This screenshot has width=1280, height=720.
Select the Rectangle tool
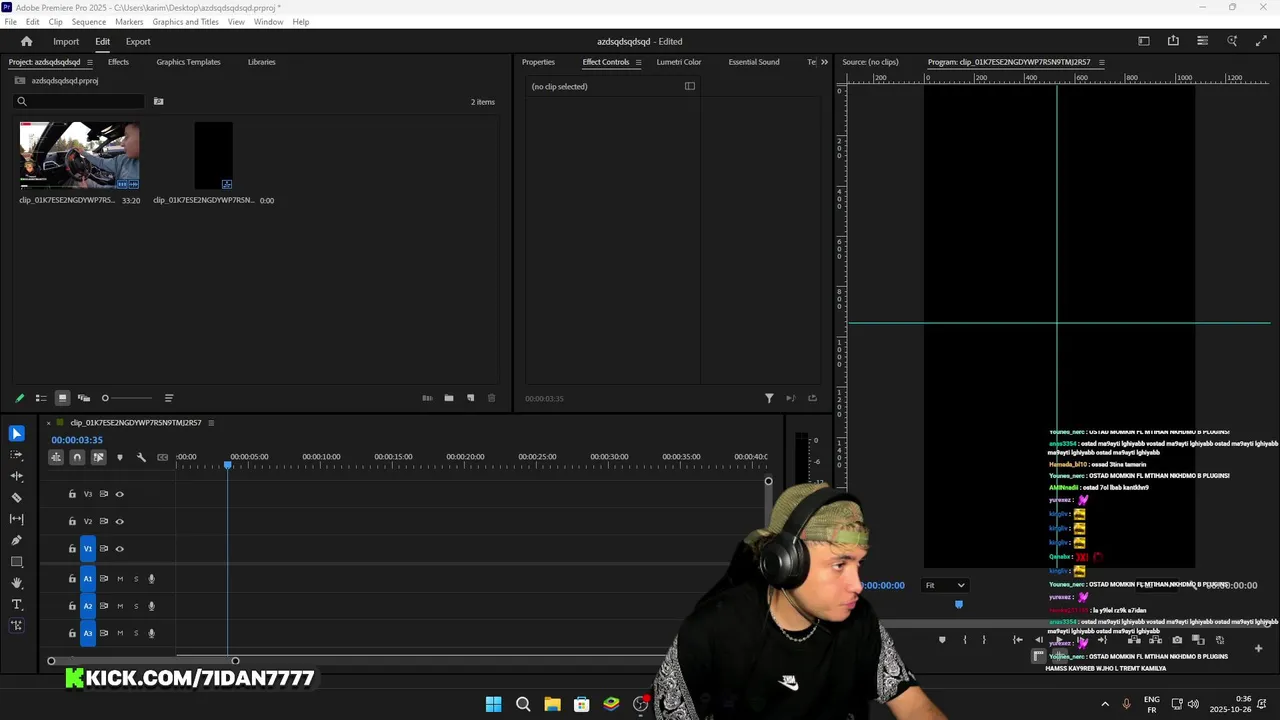(x=16, y=562)
